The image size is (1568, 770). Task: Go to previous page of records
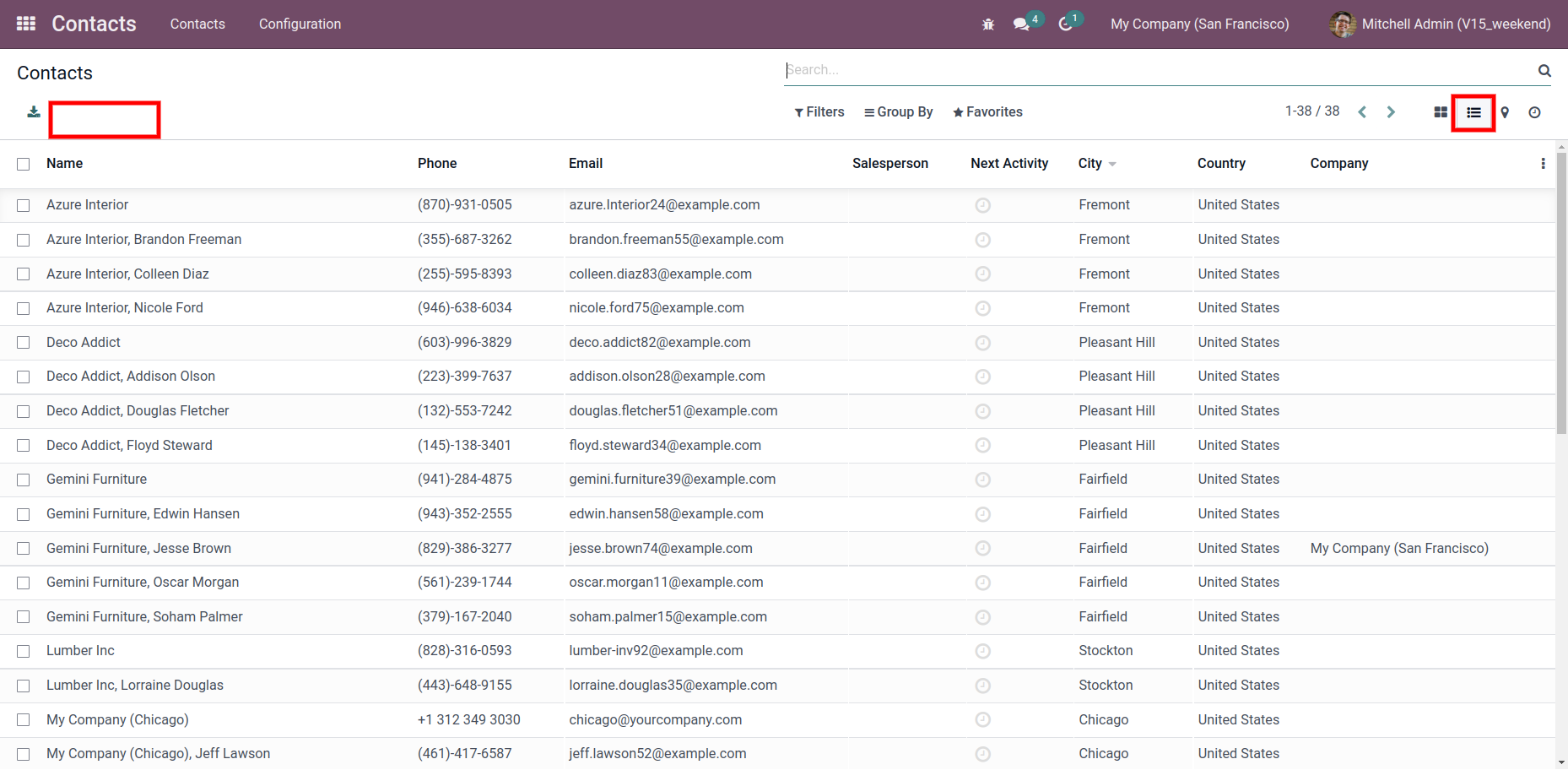pos(1362,112)
